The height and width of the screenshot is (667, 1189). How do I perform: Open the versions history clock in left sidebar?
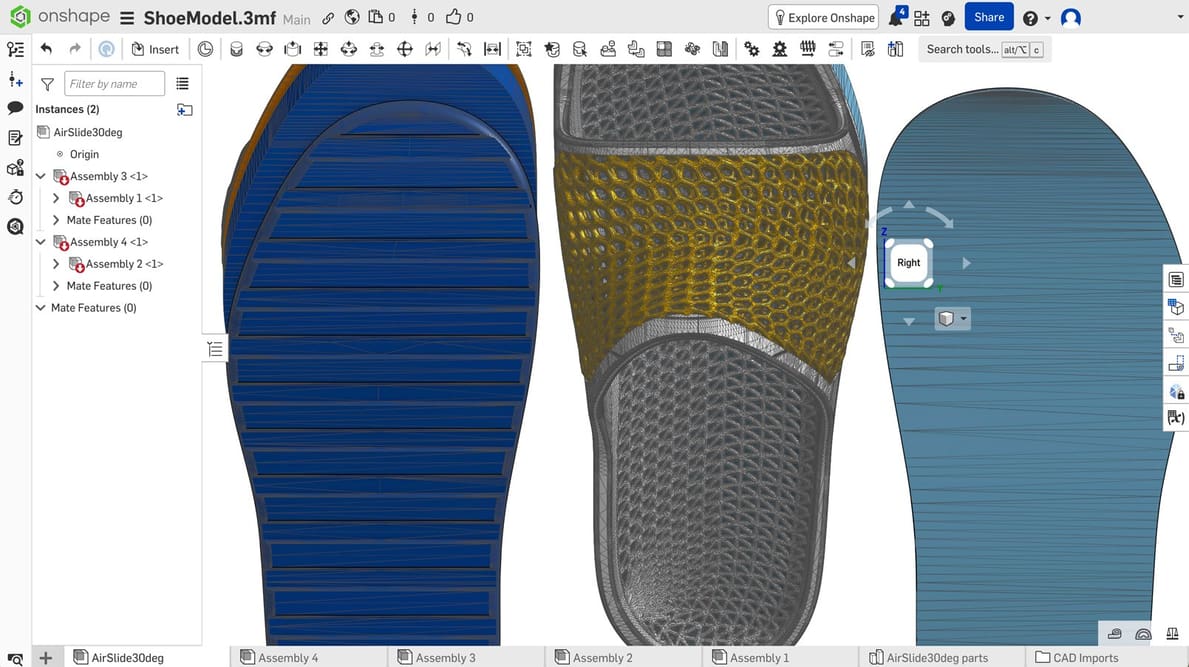click(15, 197)
